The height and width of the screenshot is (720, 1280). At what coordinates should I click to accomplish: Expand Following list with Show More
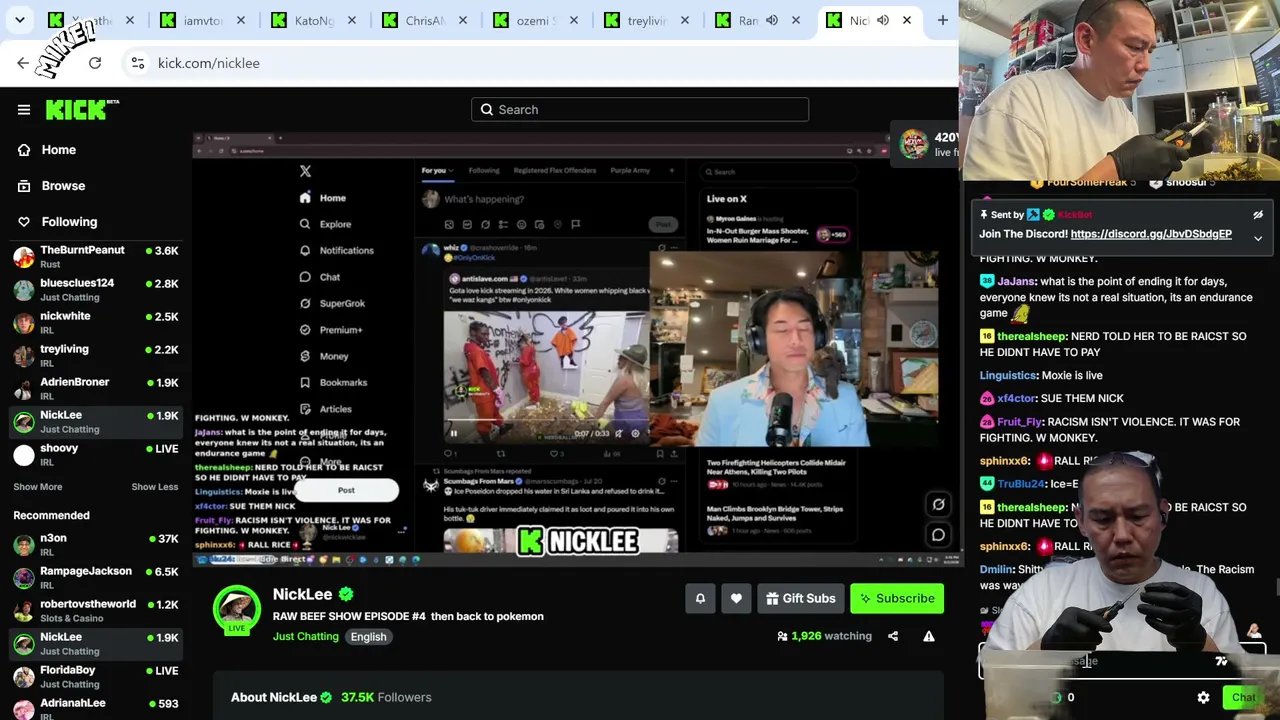click(x=38, y=487)
